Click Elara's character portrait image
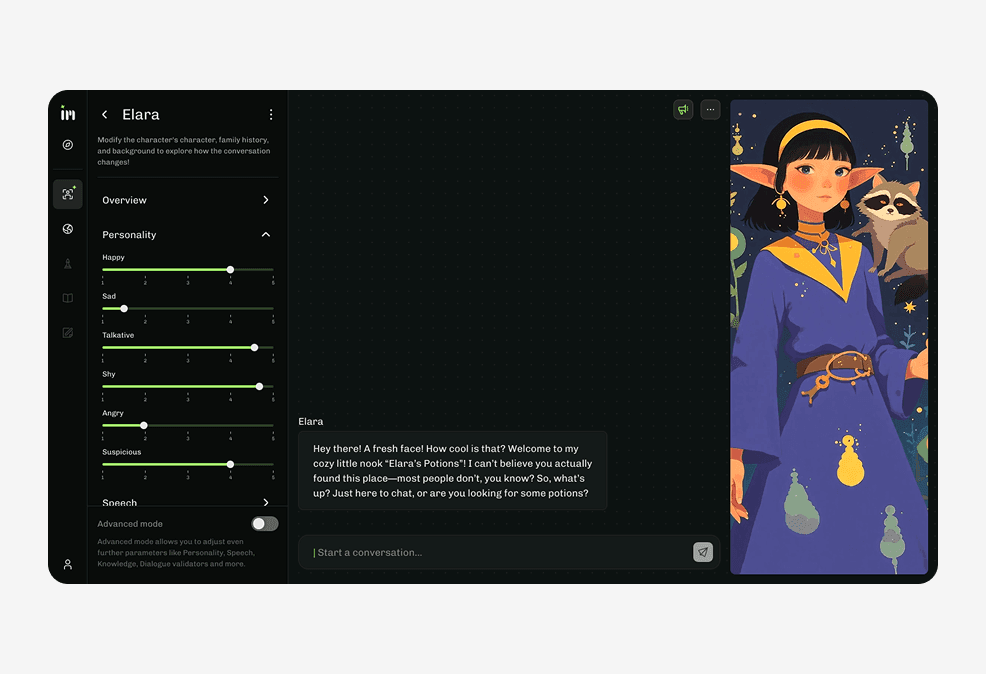The height and width of the screenshot is (674, 986). click(828, 336)
